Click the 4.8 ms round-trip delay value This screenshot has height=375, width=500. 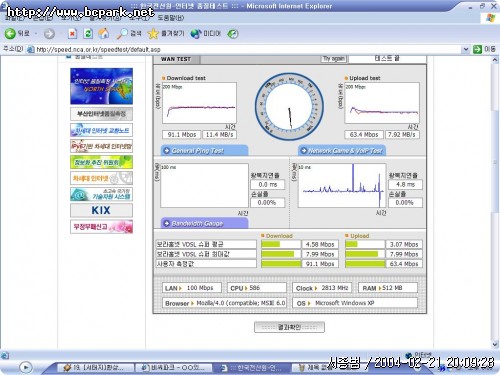coord(405,184)
